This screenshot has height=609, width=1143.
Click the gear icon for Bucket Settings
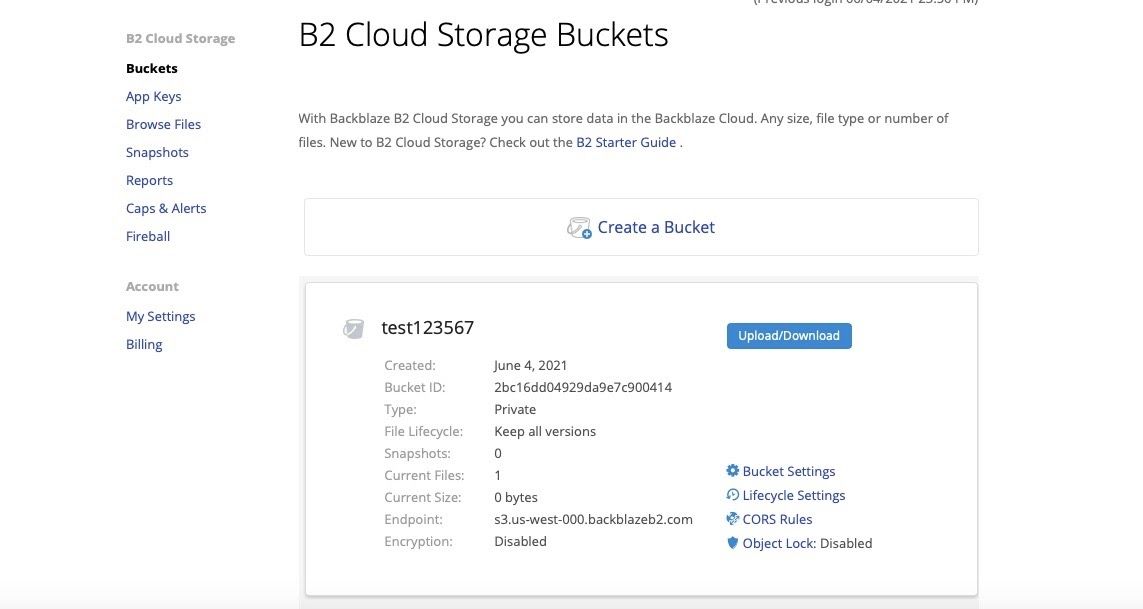pos(732,471)
